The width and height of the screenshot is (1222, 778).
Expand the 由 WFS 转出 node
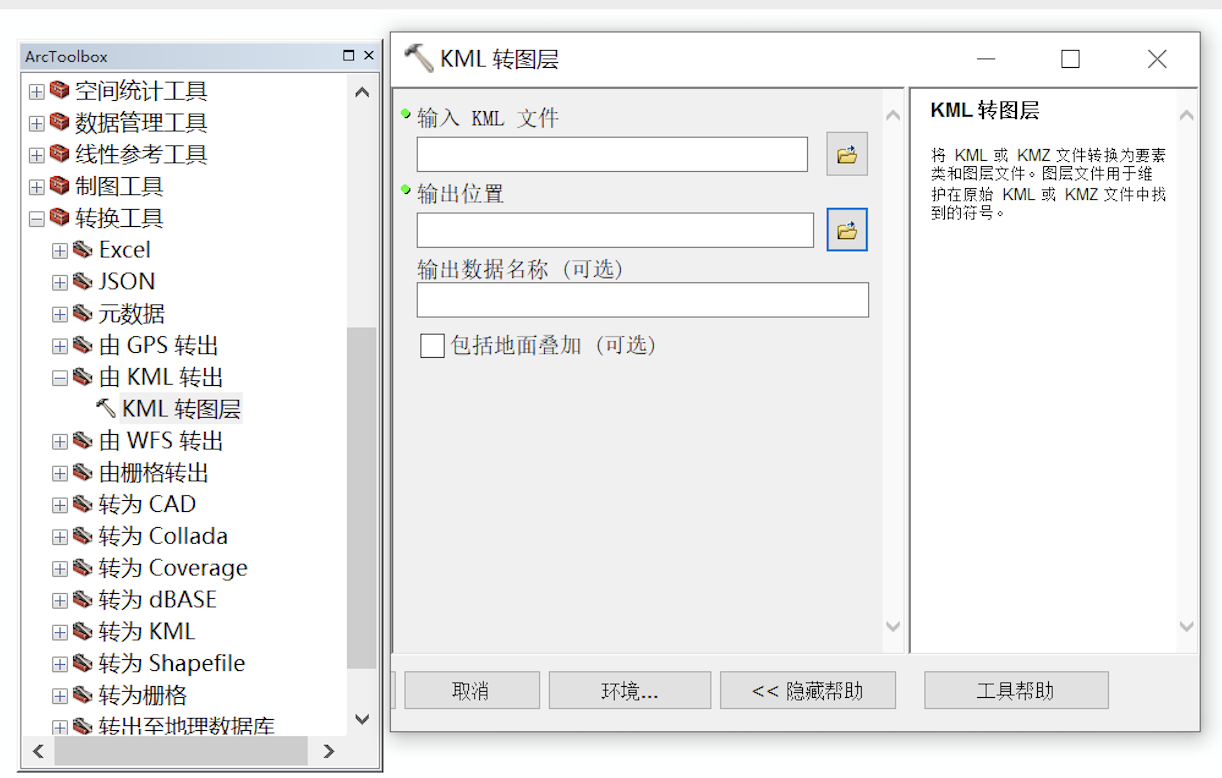[58, 440]
